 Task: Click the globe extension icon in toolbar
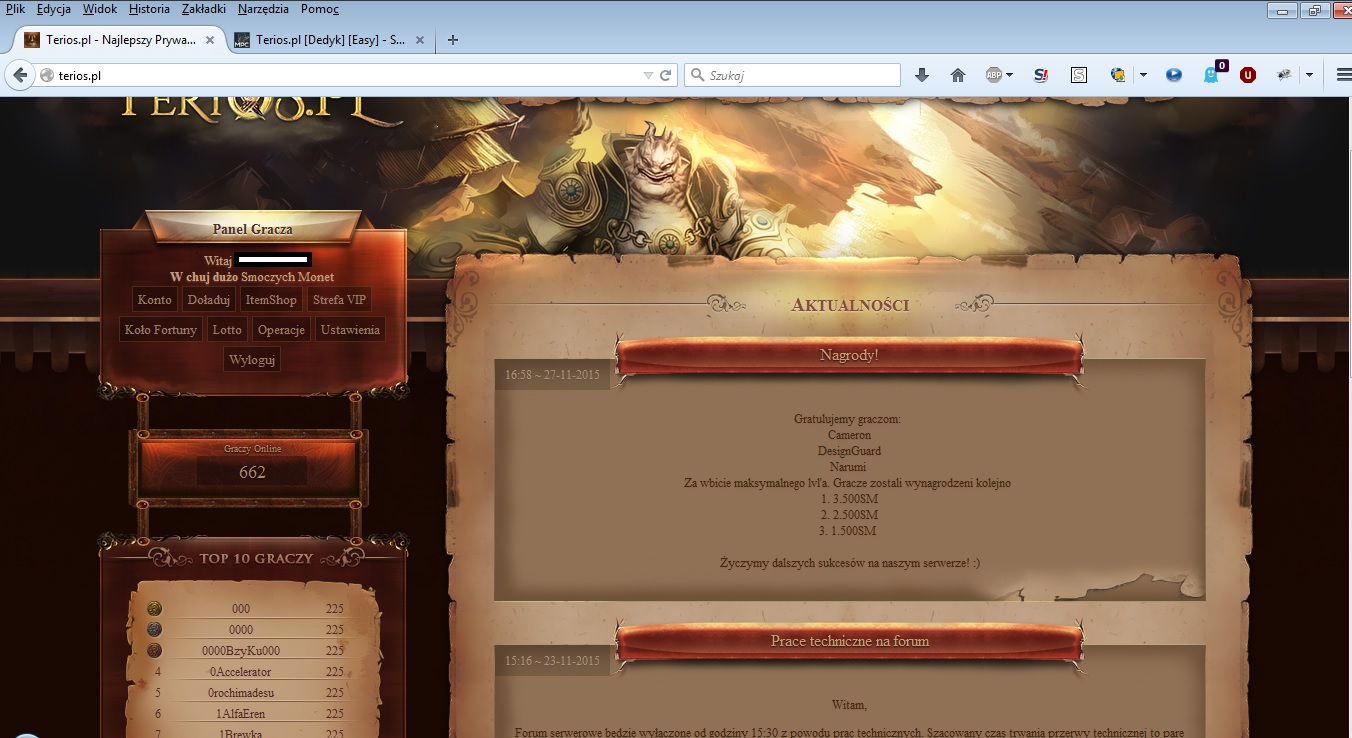coord(1119,75)
